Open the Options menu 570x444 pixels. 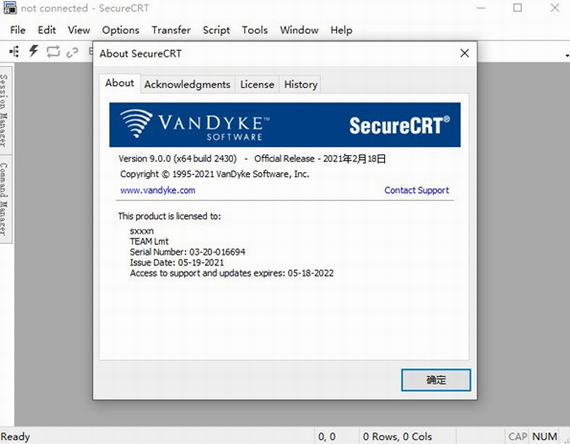(x=121, y=30)
